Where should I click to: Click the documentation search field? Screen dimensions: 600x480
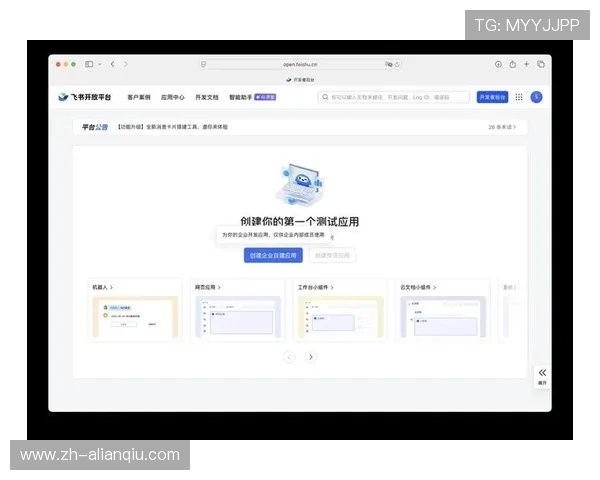point(394,97)
